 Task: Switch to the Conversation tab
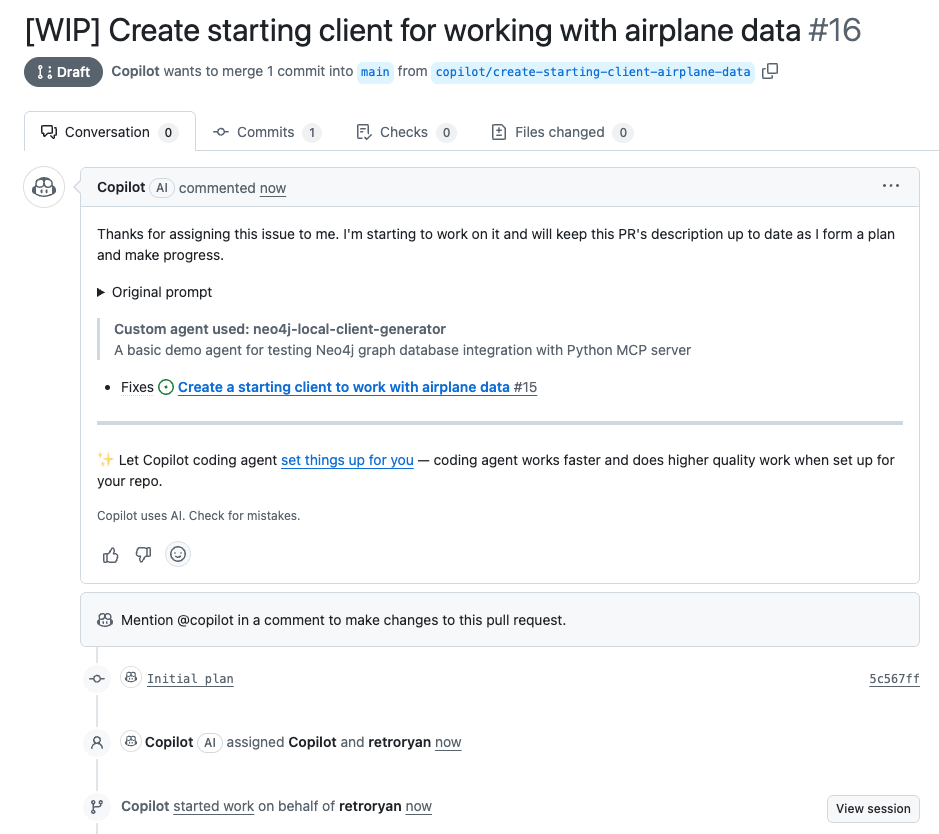coord(110,132)
